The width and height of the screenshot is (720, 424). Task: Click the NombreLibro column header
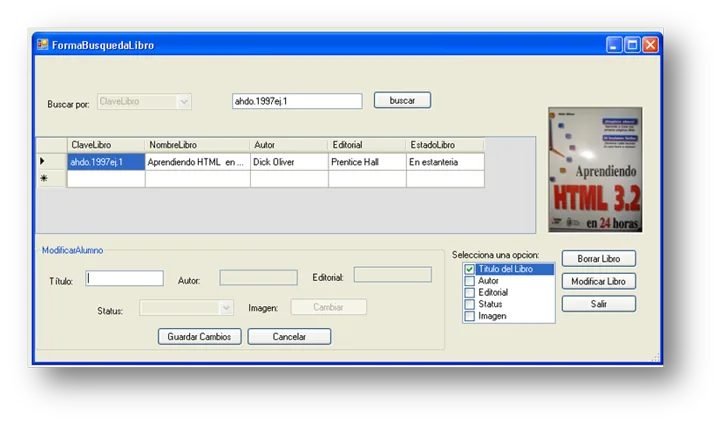coord(197,145)
